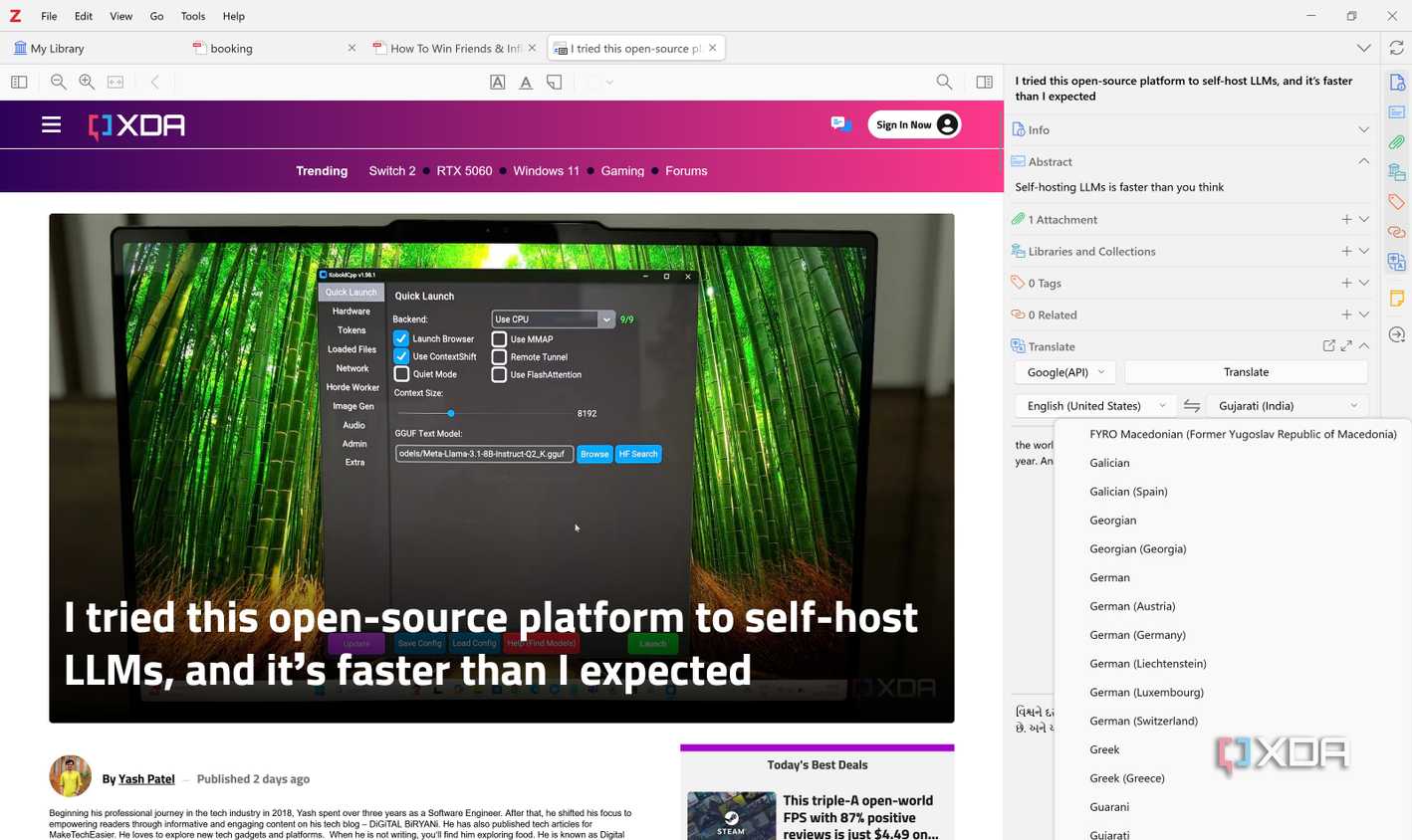
Task: Zoom out using the magnifier minus icon
Action: click(59, 83)
